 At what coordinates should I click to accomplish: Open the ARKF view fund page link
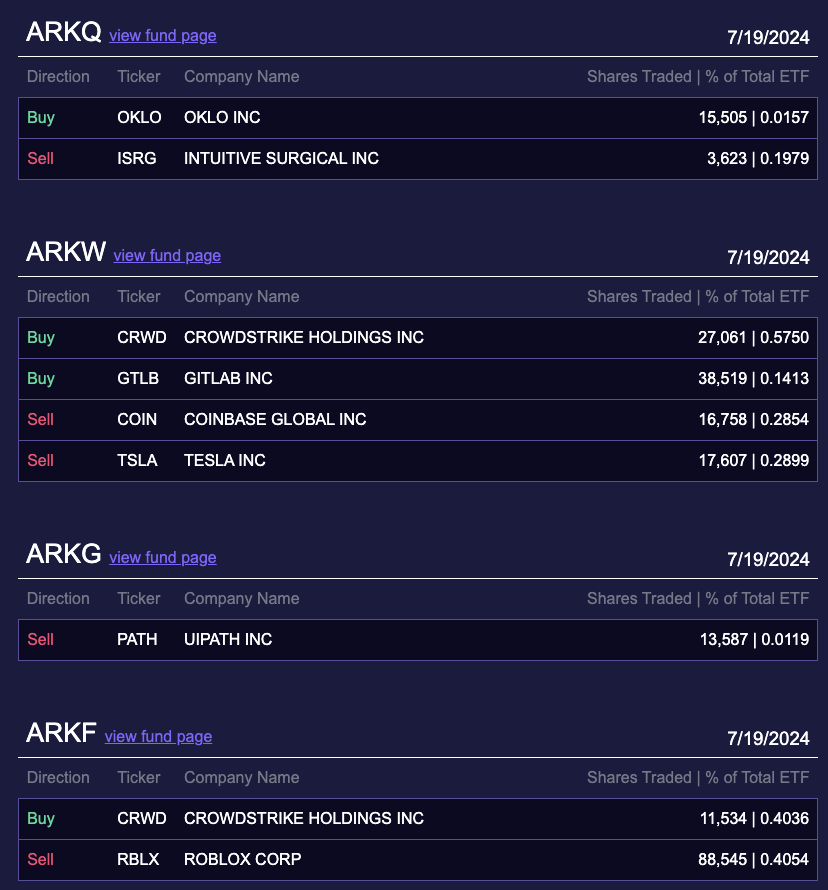coord(158,737)
